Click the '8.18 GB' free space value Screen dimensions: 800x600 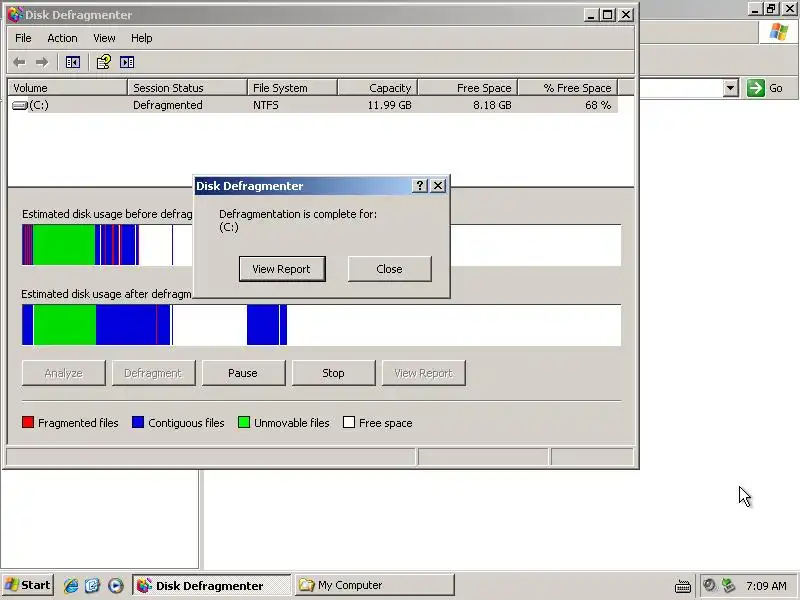click(x=492, y=105)
